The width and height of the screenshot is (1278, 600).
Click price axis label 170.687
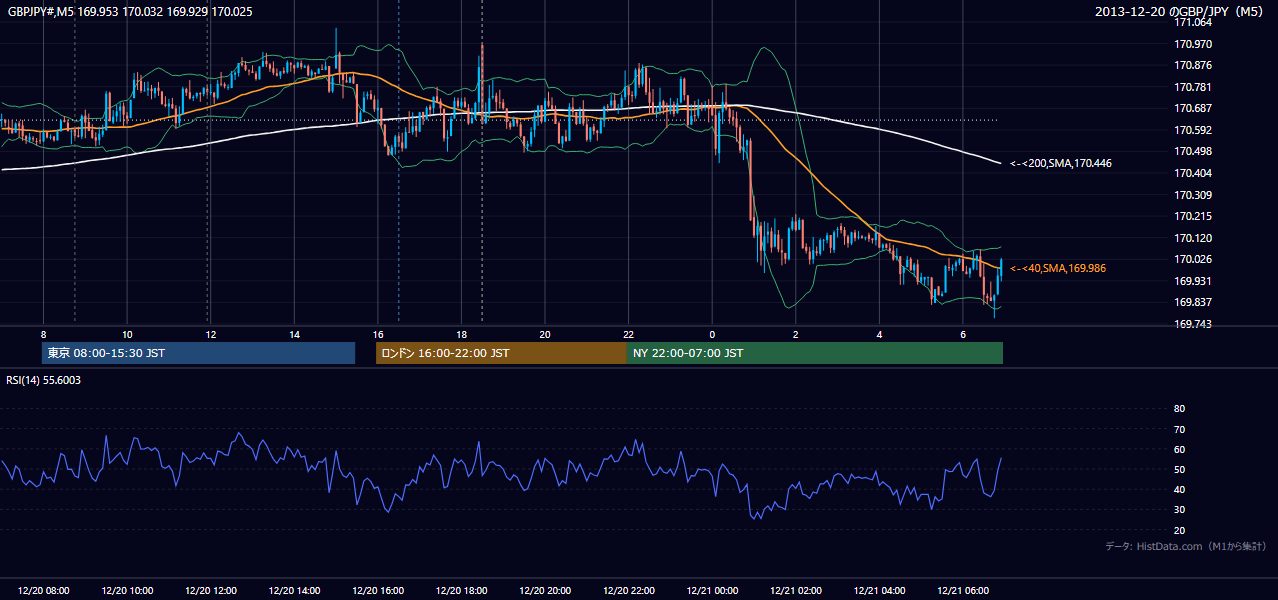pos(1192,108)
